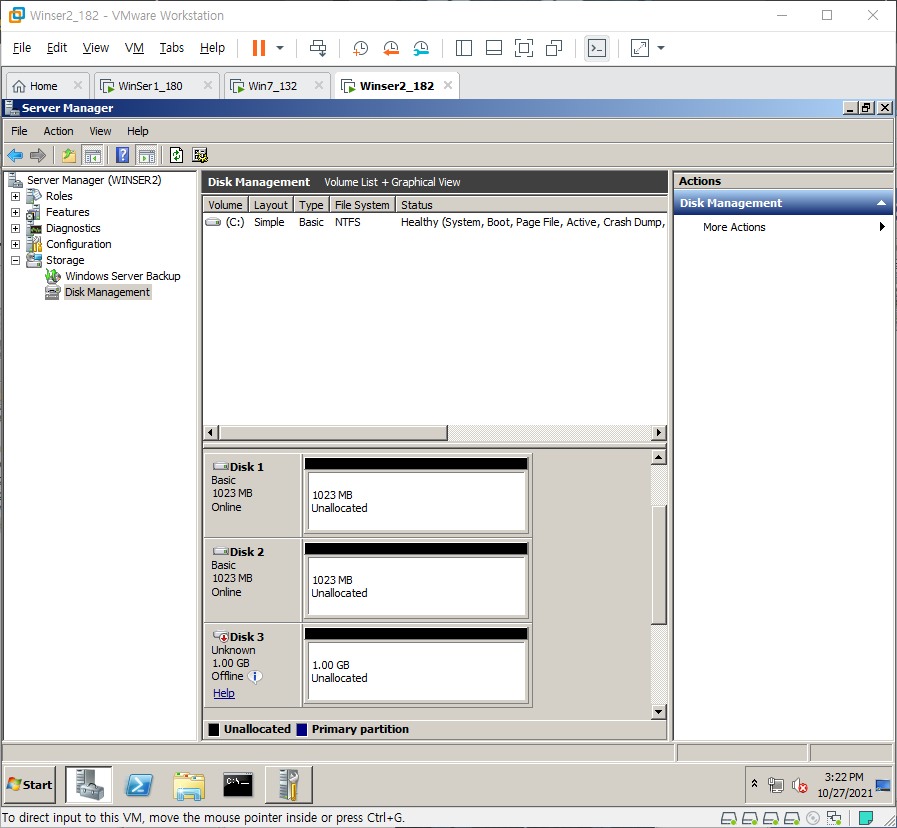Click the disk settings toolbar icon
The width and height of the screenshot is (897, 828).
click(200, 155)
